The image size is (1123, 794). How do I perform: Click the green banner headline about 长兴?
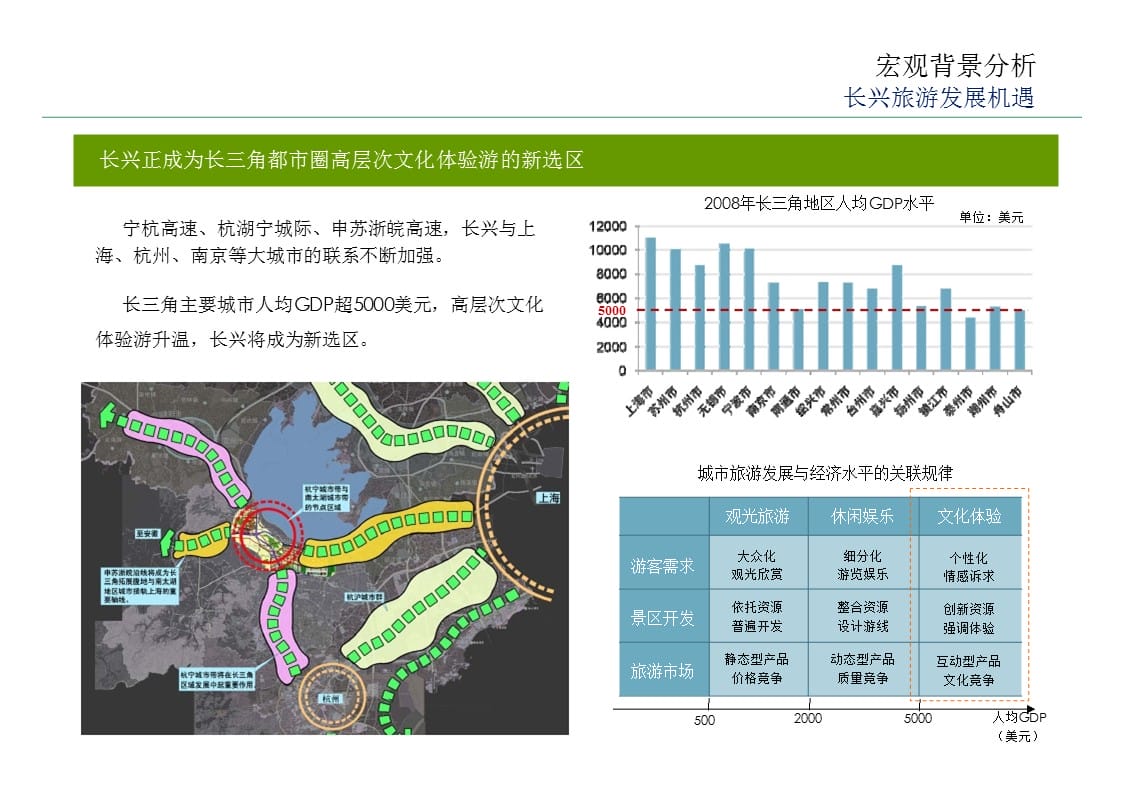pyautogui.click(x=342, y=159)
